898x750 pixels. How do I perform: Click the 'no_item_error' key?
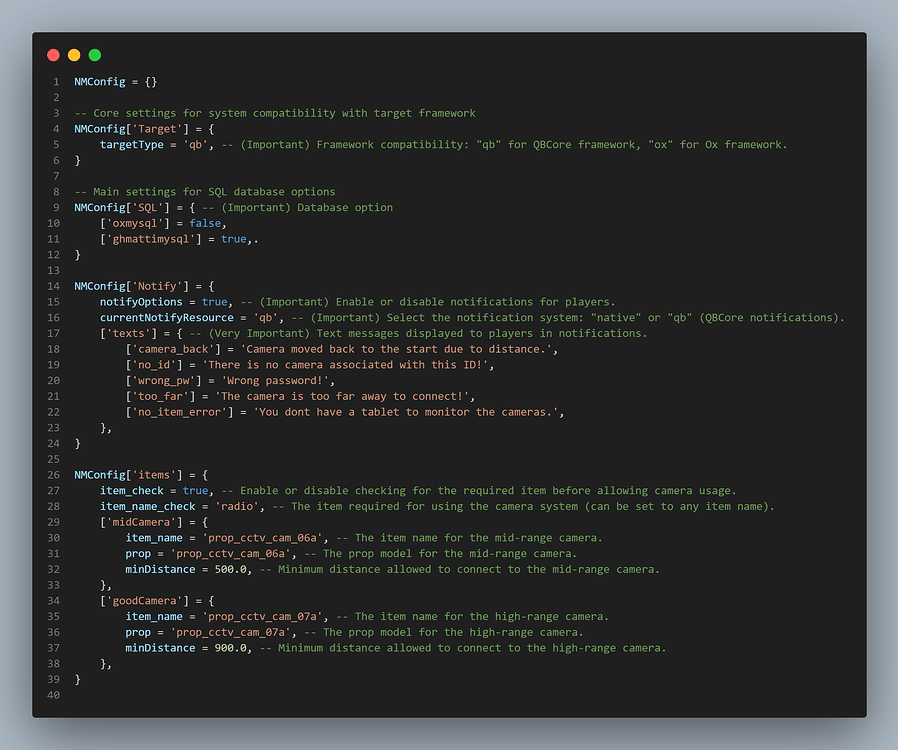click(x=179, y=412)
